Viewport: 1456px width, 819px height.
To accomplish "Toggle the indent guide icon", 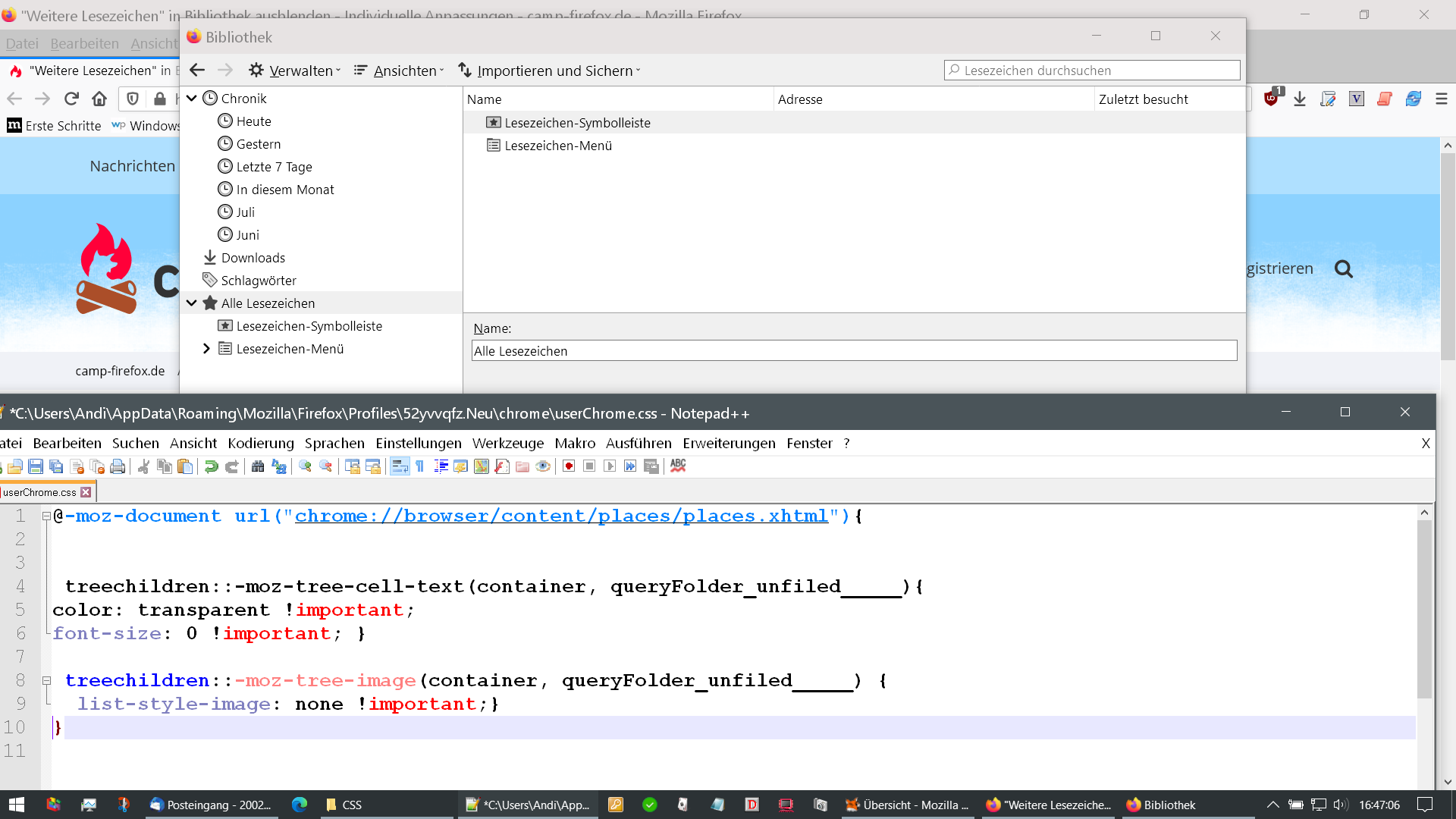I will pyautogui.click(x=441, y=466).
